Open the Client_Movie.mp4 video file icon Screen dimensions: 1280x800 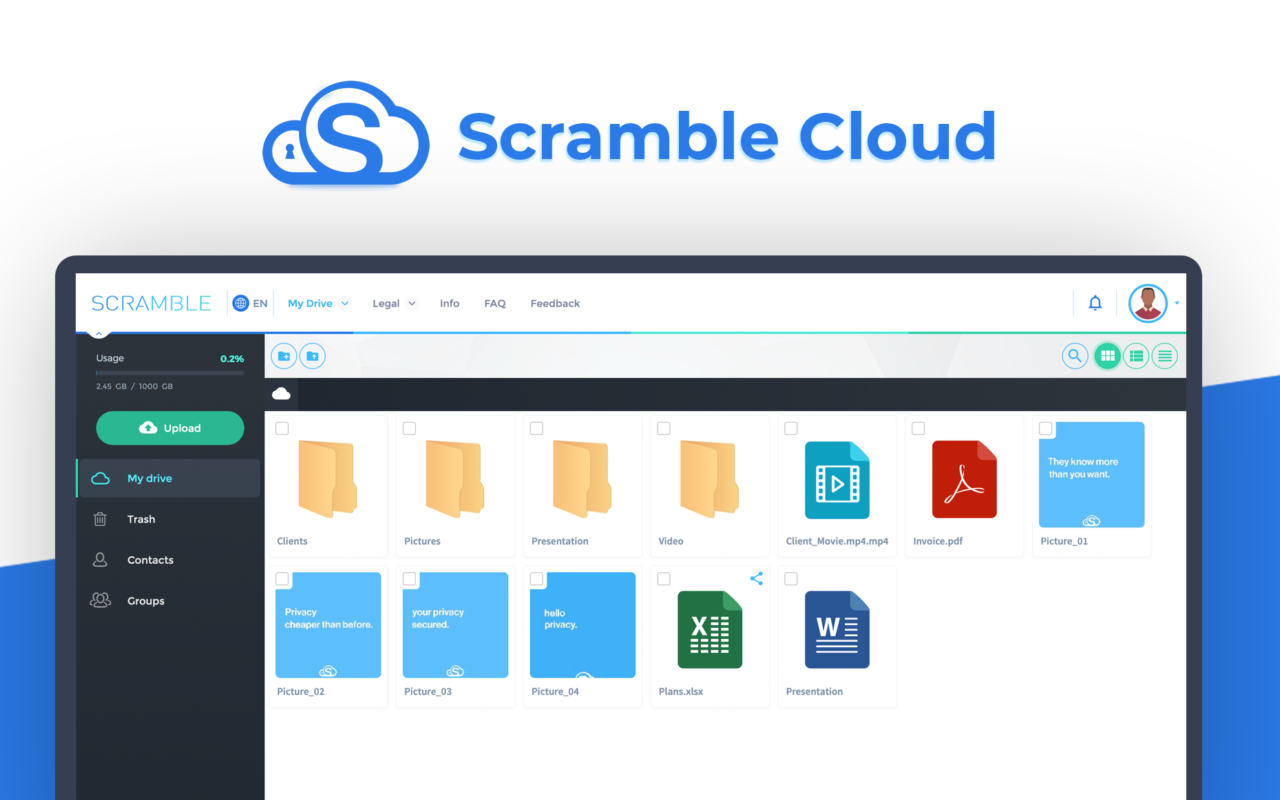coord(837,480)
